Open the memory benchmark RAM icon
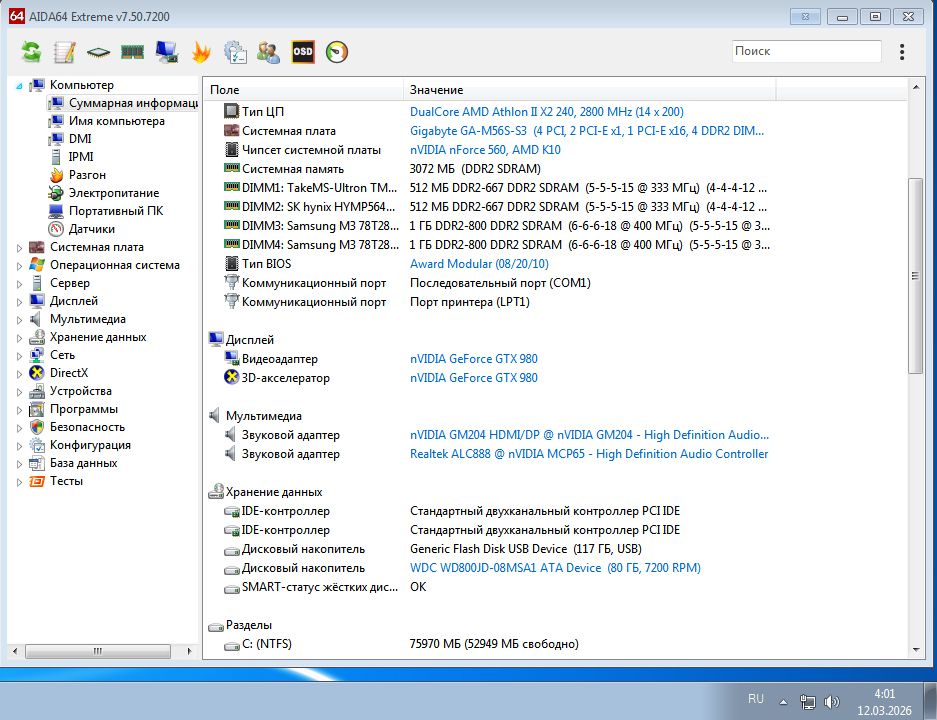 [x=132, y=52]
